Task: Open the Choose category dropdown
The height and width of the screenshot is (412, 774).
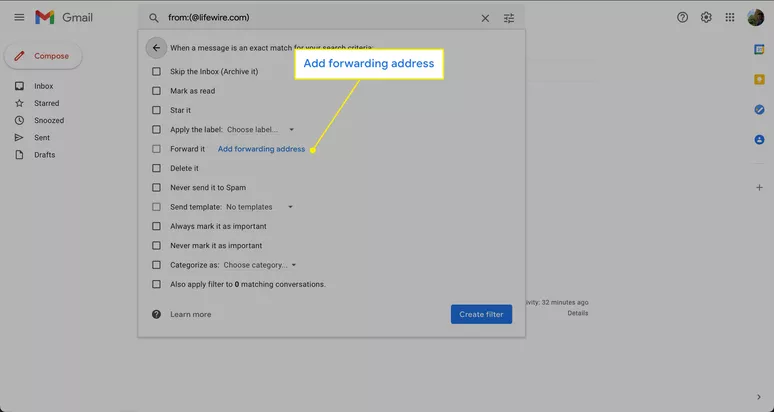Action: pyautogui.click(x=260, y=265)
